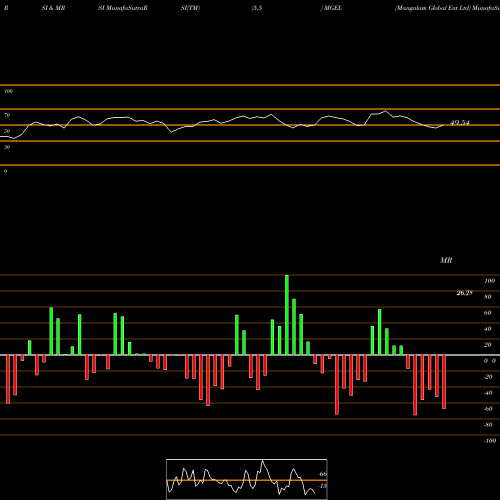This screenshot has width=500, height=500.
Task: Click the Mangalam Global Ent Ltd title text
Action: tap(432, 8)
